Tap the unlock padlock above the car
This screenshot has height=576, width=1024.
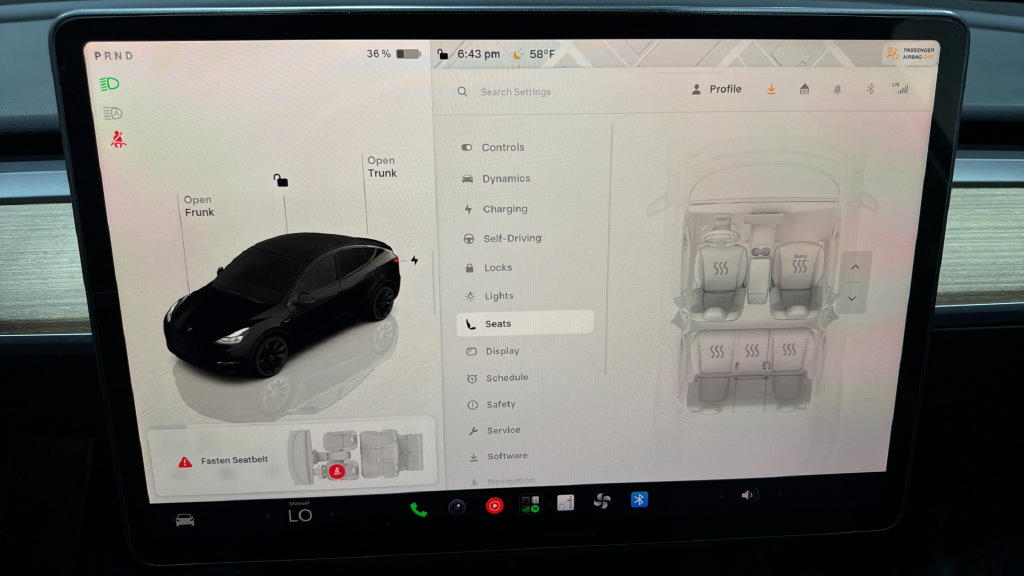pyautogui.click(x=280, y=180)
